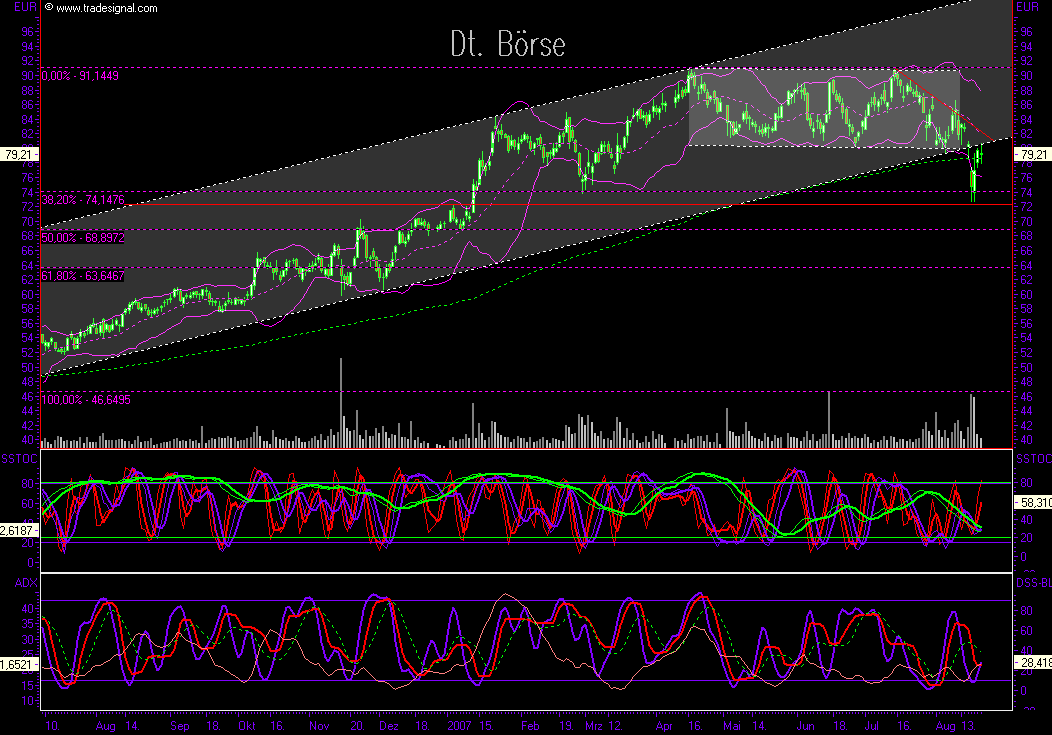Screen dimensions: 1052x735
Task: Select the SSTOC indicator panel label
Action: [18, 456]
